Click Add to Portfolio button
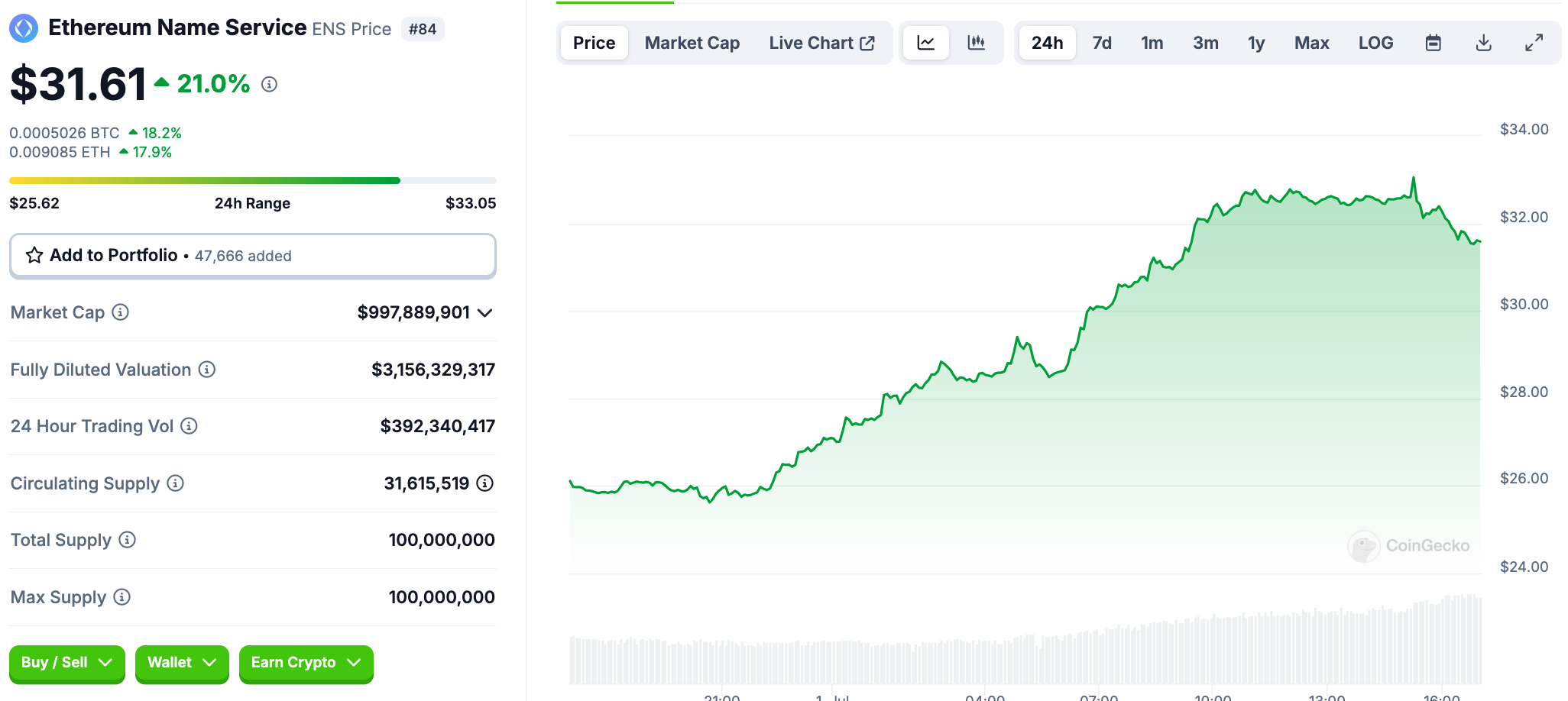1568x701 pixels. pyautogui.click(x=252, y=255)
